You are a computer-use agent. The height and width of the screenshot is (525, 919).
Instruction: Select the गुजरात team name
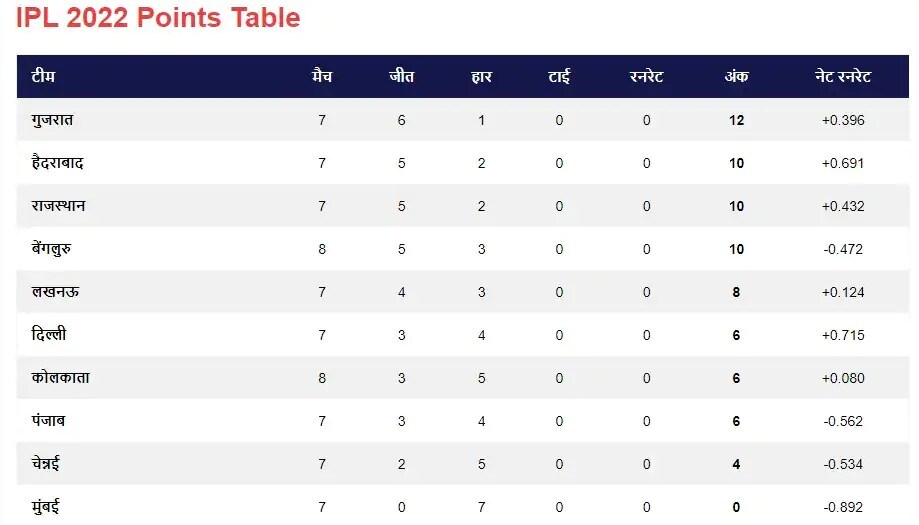[x=52, y=120]
